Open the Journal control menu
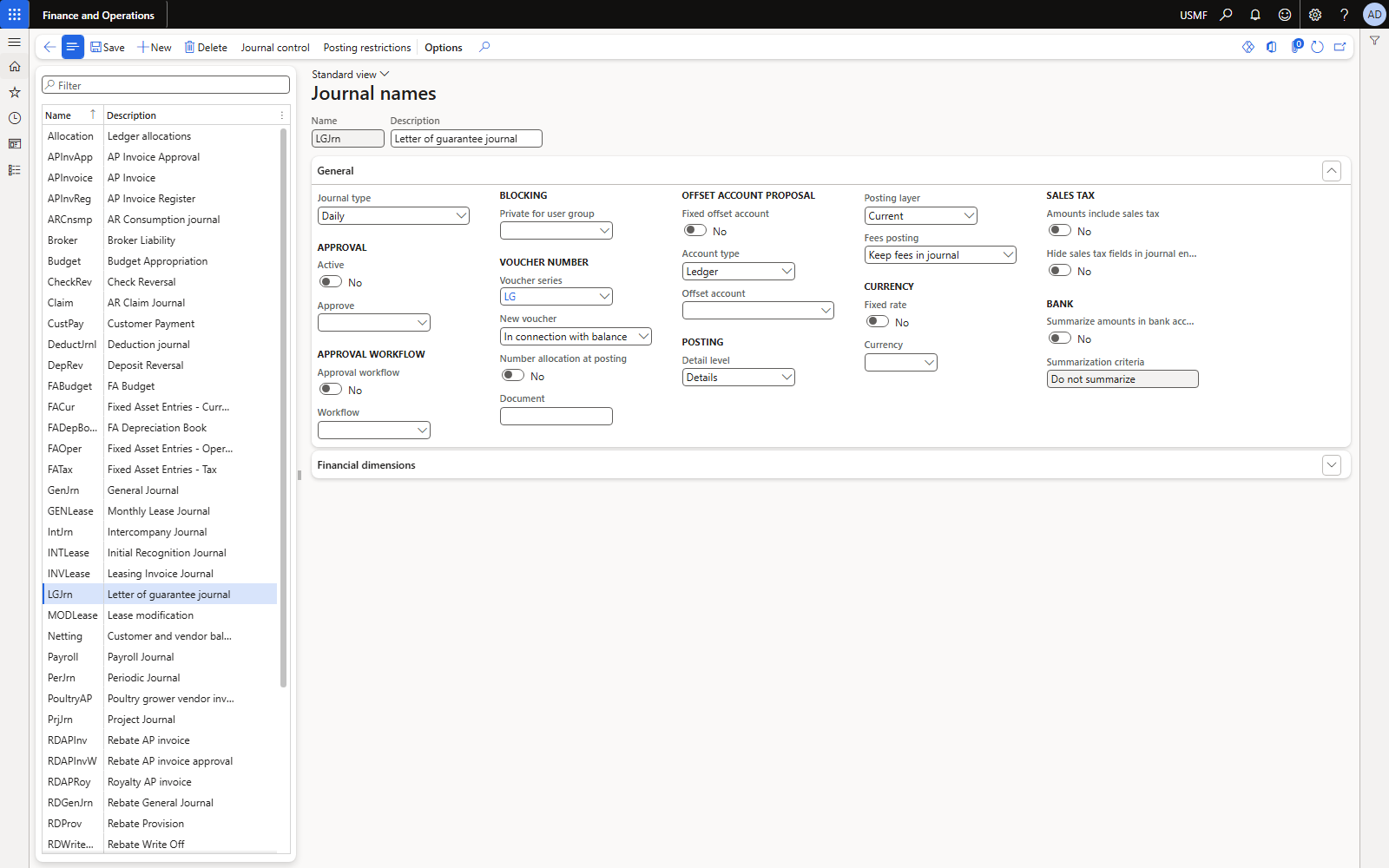Screen dimensions: 1389x868 pyautogui.click(x=275, y=48)
